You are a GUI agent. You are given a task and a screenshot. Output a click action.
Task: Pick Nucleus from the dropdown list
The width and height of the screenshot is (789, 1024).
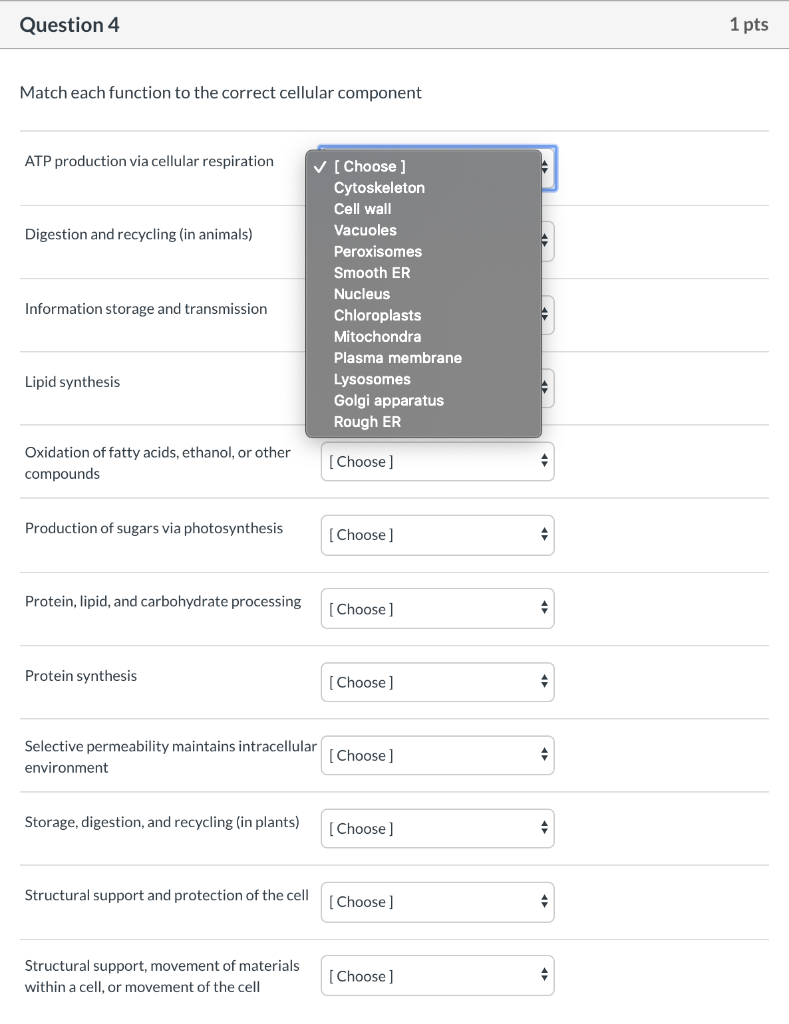[362, 294]
